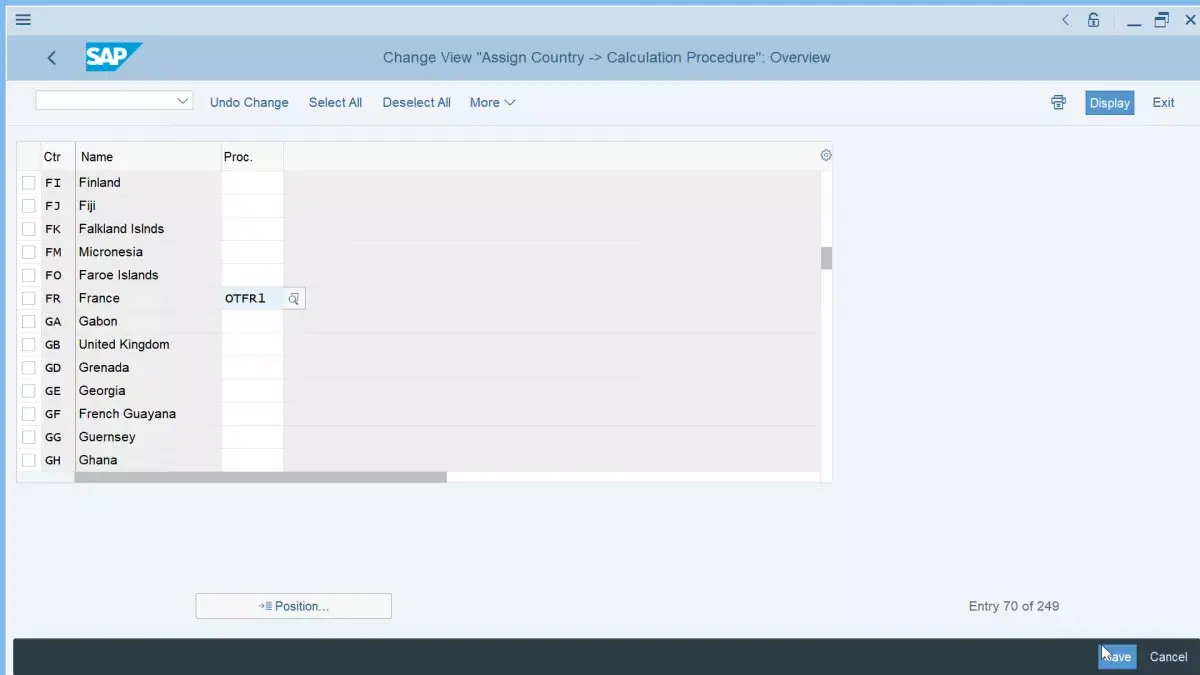
Task: Click the top-right previous arrow icon
Action: coord(1066,19)
